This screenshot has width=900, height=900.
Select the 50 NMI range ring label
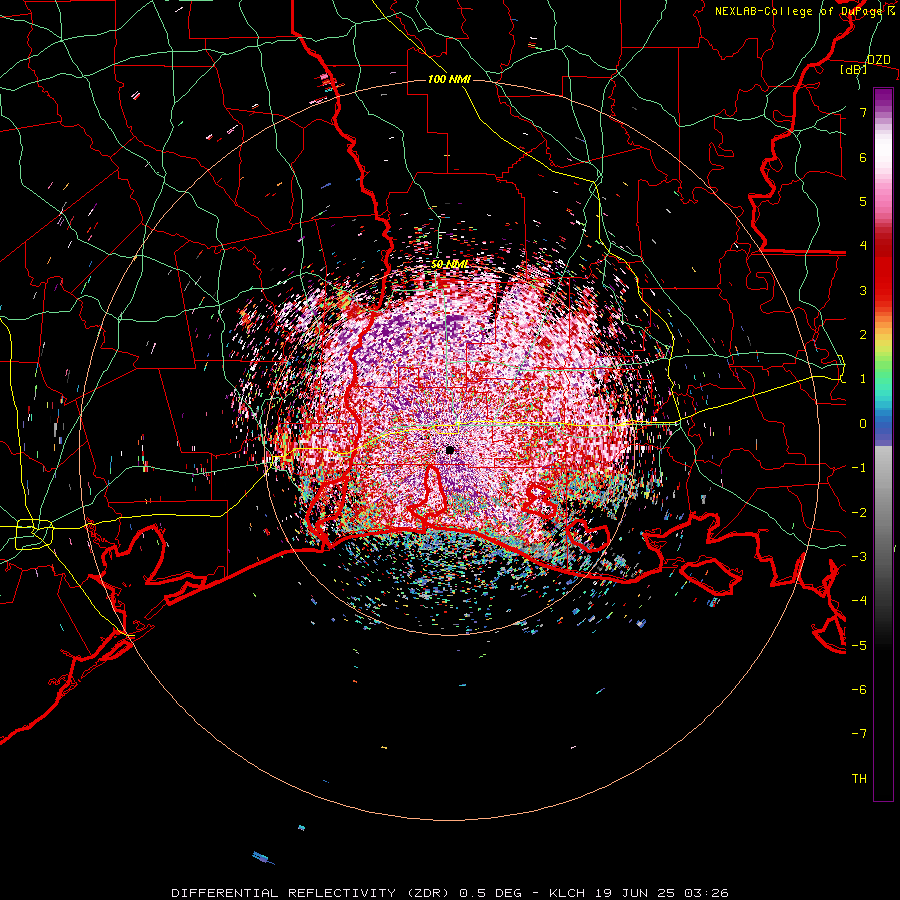[449, 264]
